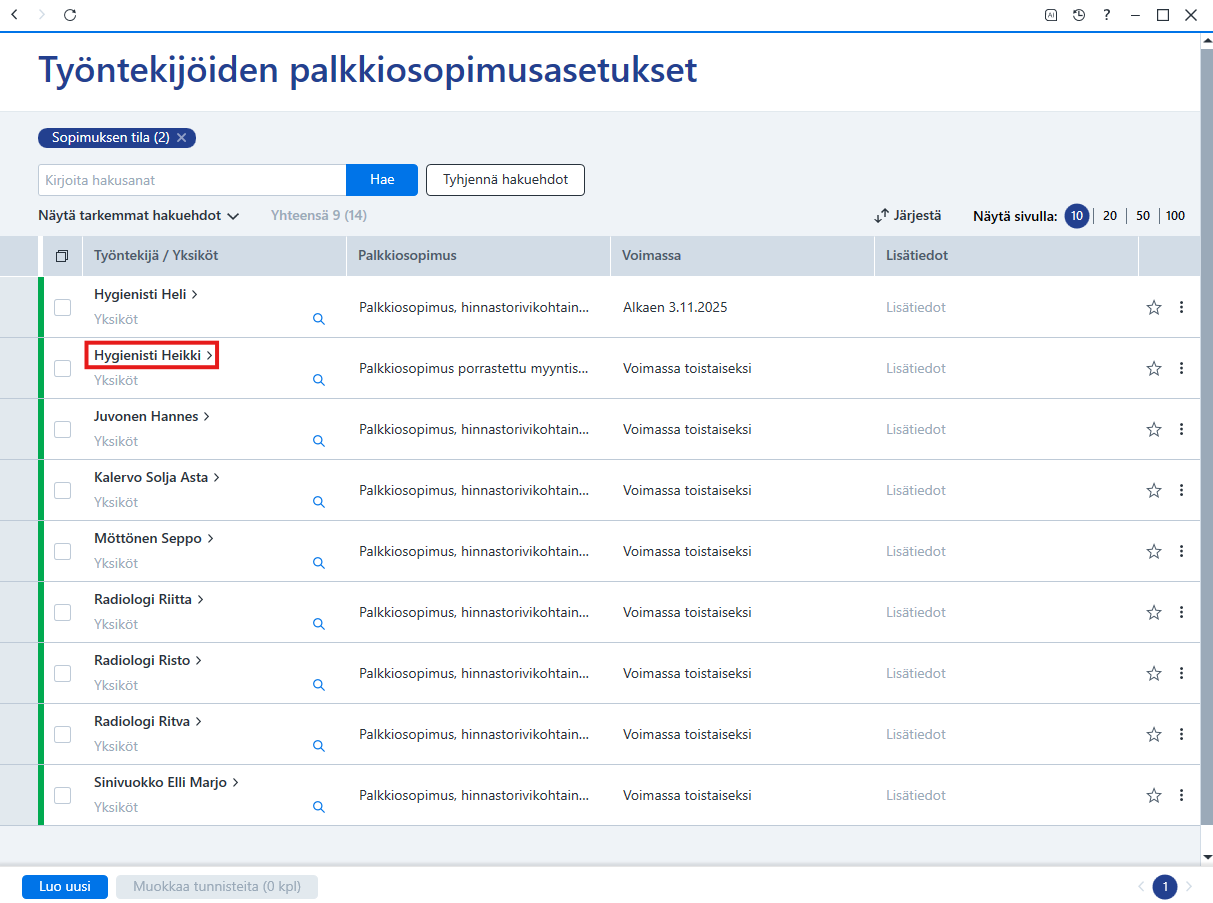Search units for Möttönen Seppo
The height and width of the screenshot is (903, 1213).
pyautogui.click(x=319, y=563)
